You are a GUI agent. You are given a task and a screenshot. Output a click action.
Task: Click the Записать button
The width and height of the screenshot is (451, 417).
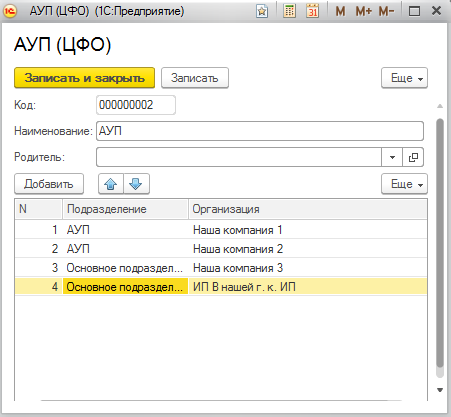[x=195, y=78]
